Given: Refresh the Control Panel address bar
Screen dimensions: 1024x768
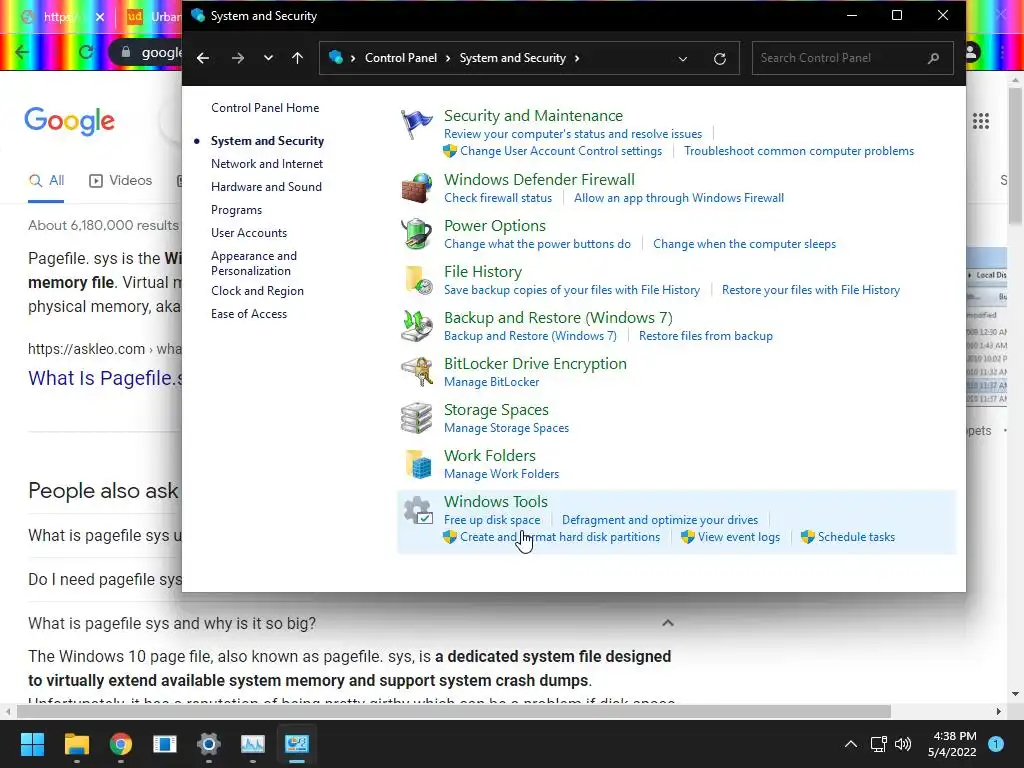Looking at the screenshot, I should pyautogui.click(x=720, y=59).
